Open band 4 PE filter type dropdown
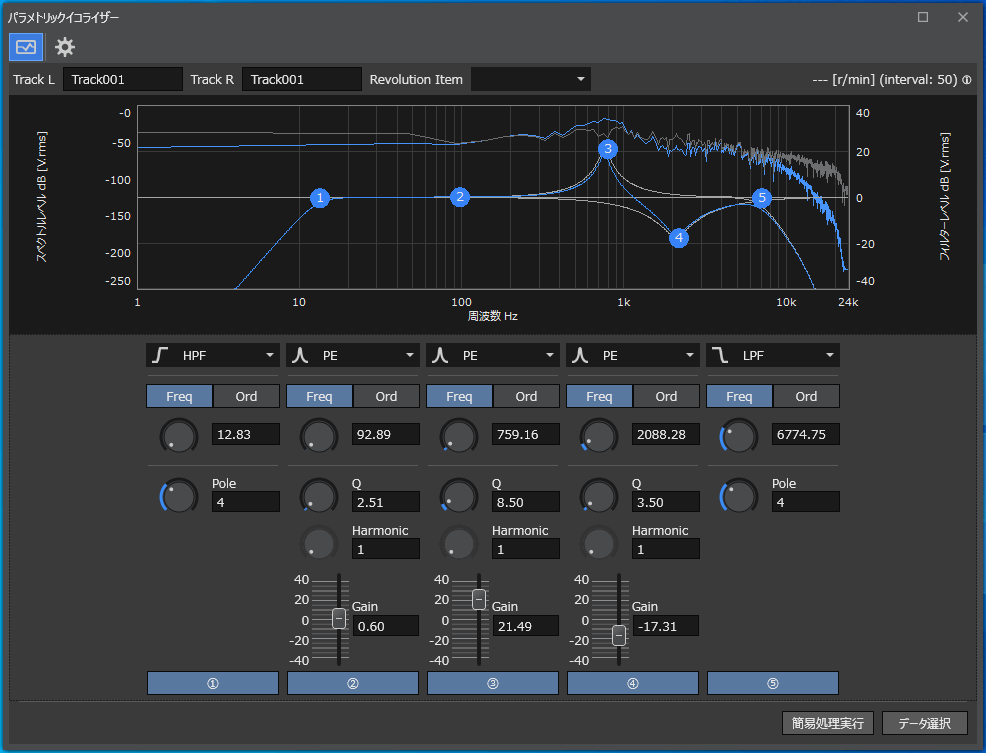 coord(633,355)
